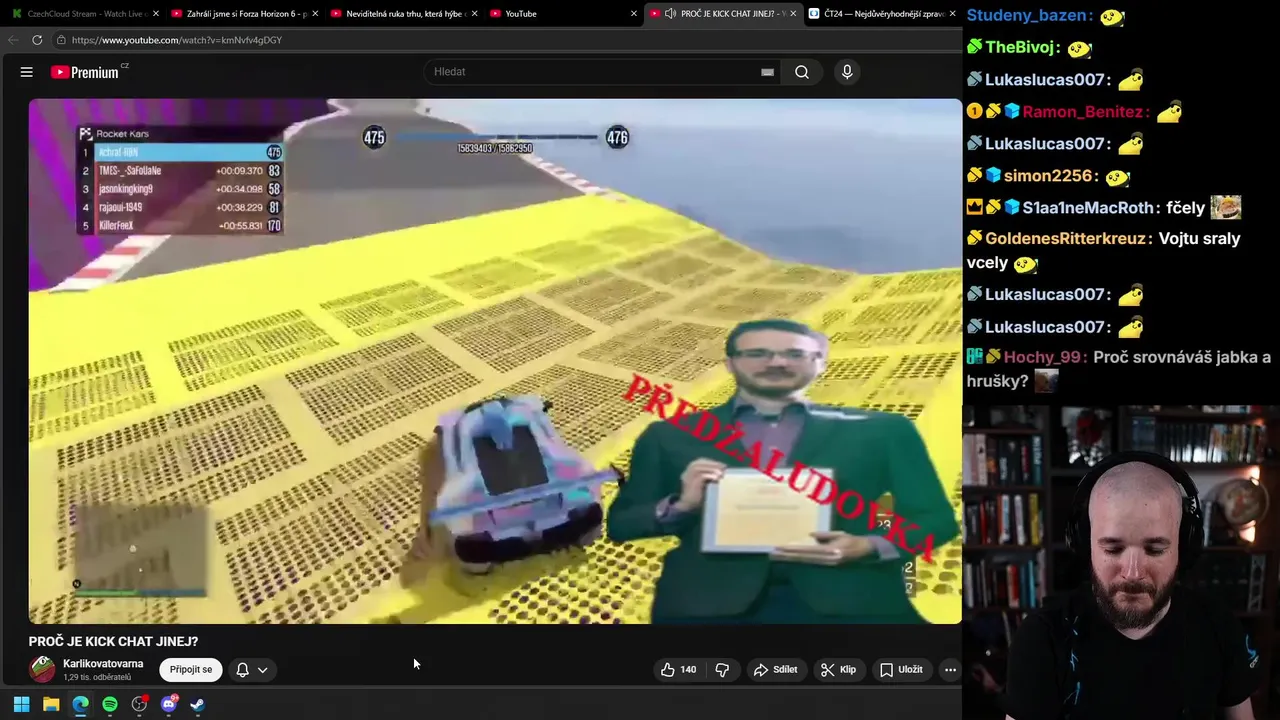Click subscriber count 1,29 tis. odběratelů
The height and width of the screenshot is (720, 1280).
coord(97,677)
